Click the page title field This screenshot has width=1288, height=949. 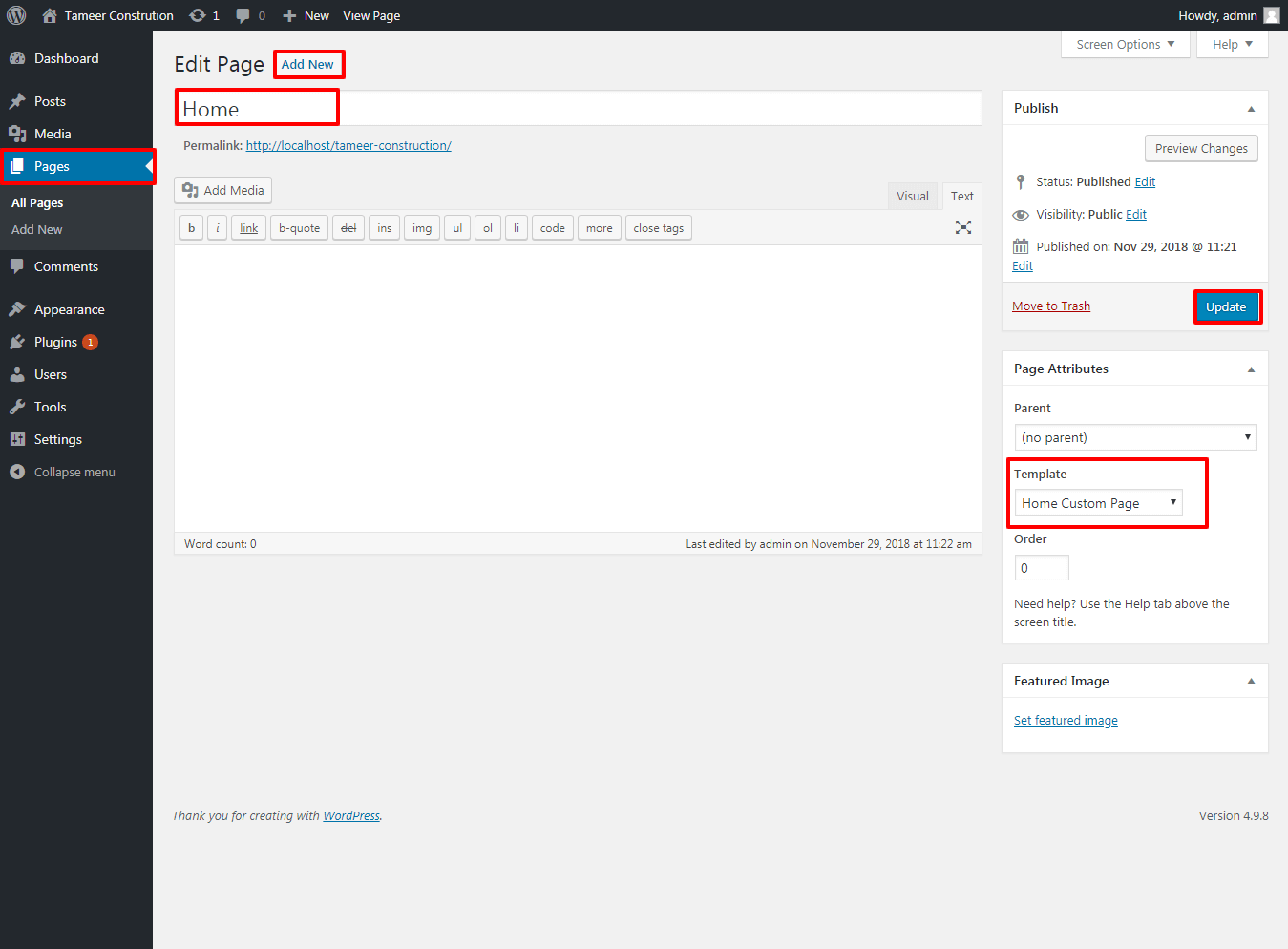coord(578,108)
